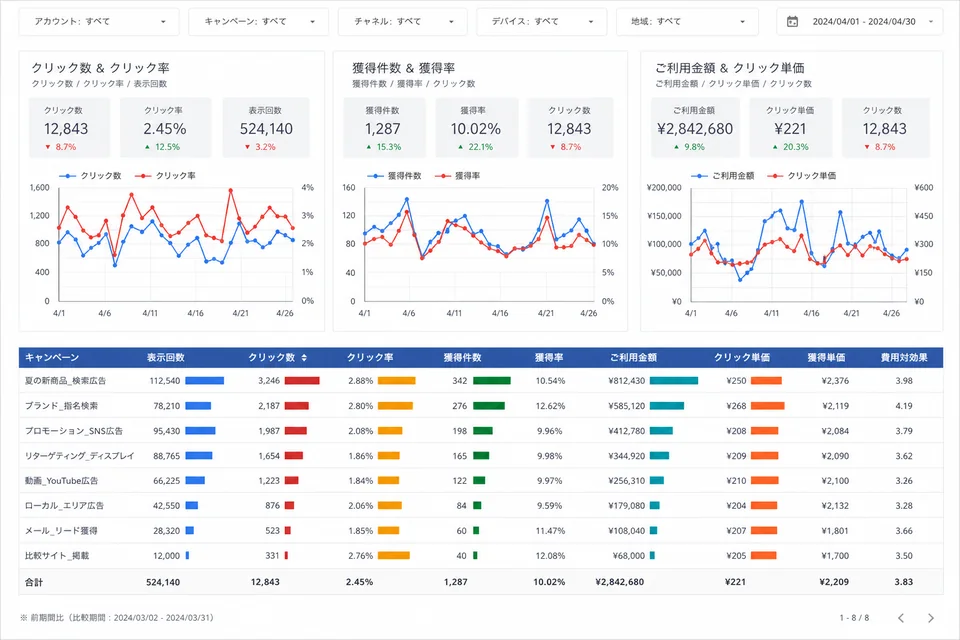
Task: Click the green 獲得件数 bar for 夏の新商品_検索広告
Action: (492, 381)
